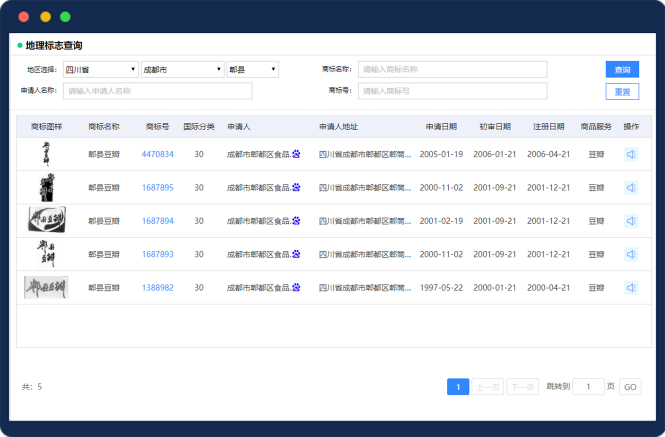Click application date 2005-01-19

pos(441,154)
